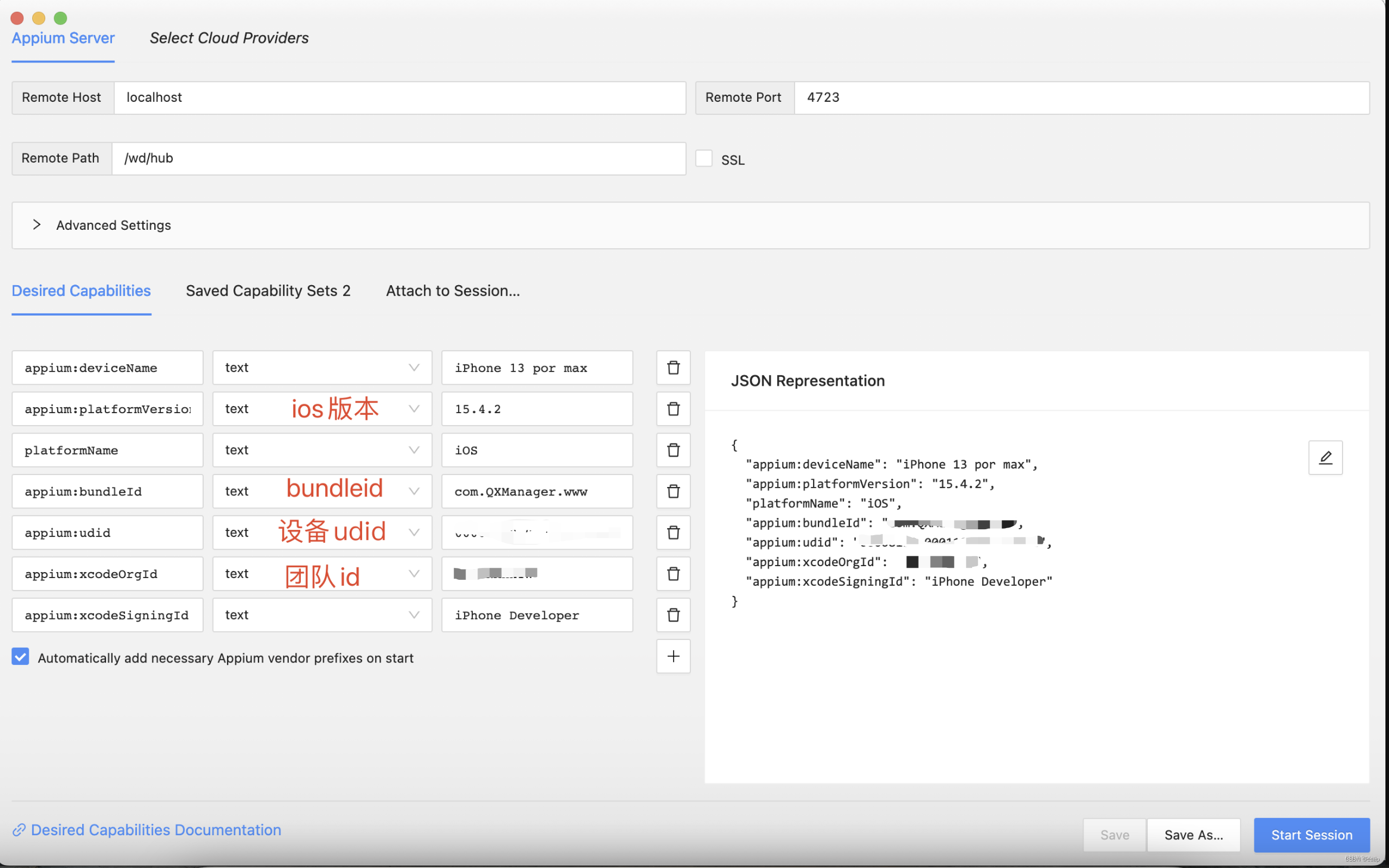The height and width of the screenshot is (868, 1389).
Task: Click the link icon beside Documentation
Action: [x=19, y=830]
